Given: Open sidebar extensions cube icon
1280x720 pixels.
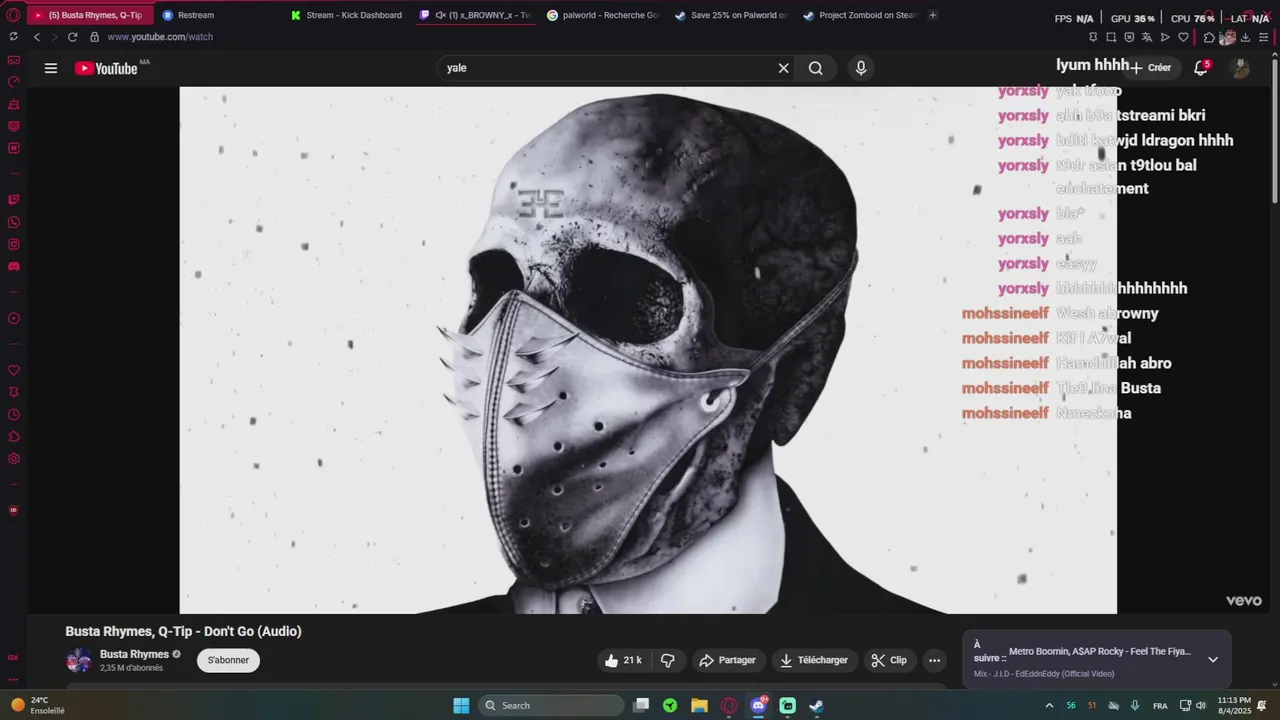Looking at the screenshot, I should tap(14, 436).
